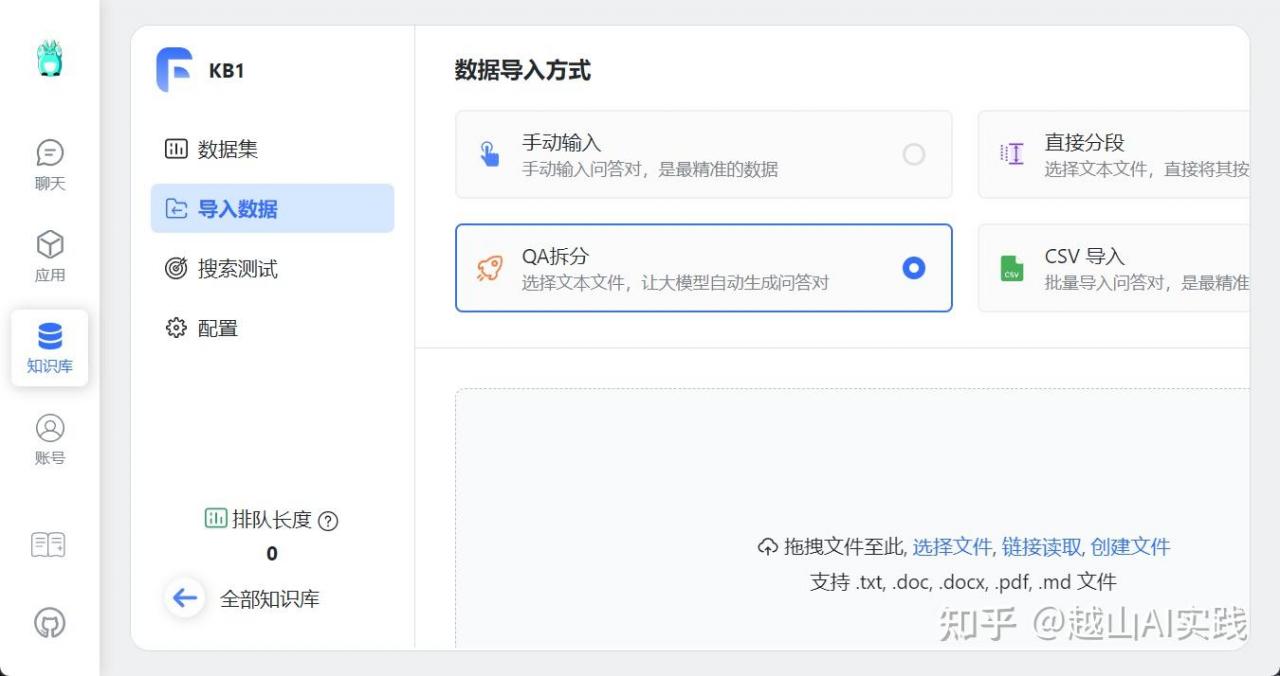The height and width of the screenshot is (676, 1280).
Task: Open the 应用 apps section
Action: (x=49, y=256)
